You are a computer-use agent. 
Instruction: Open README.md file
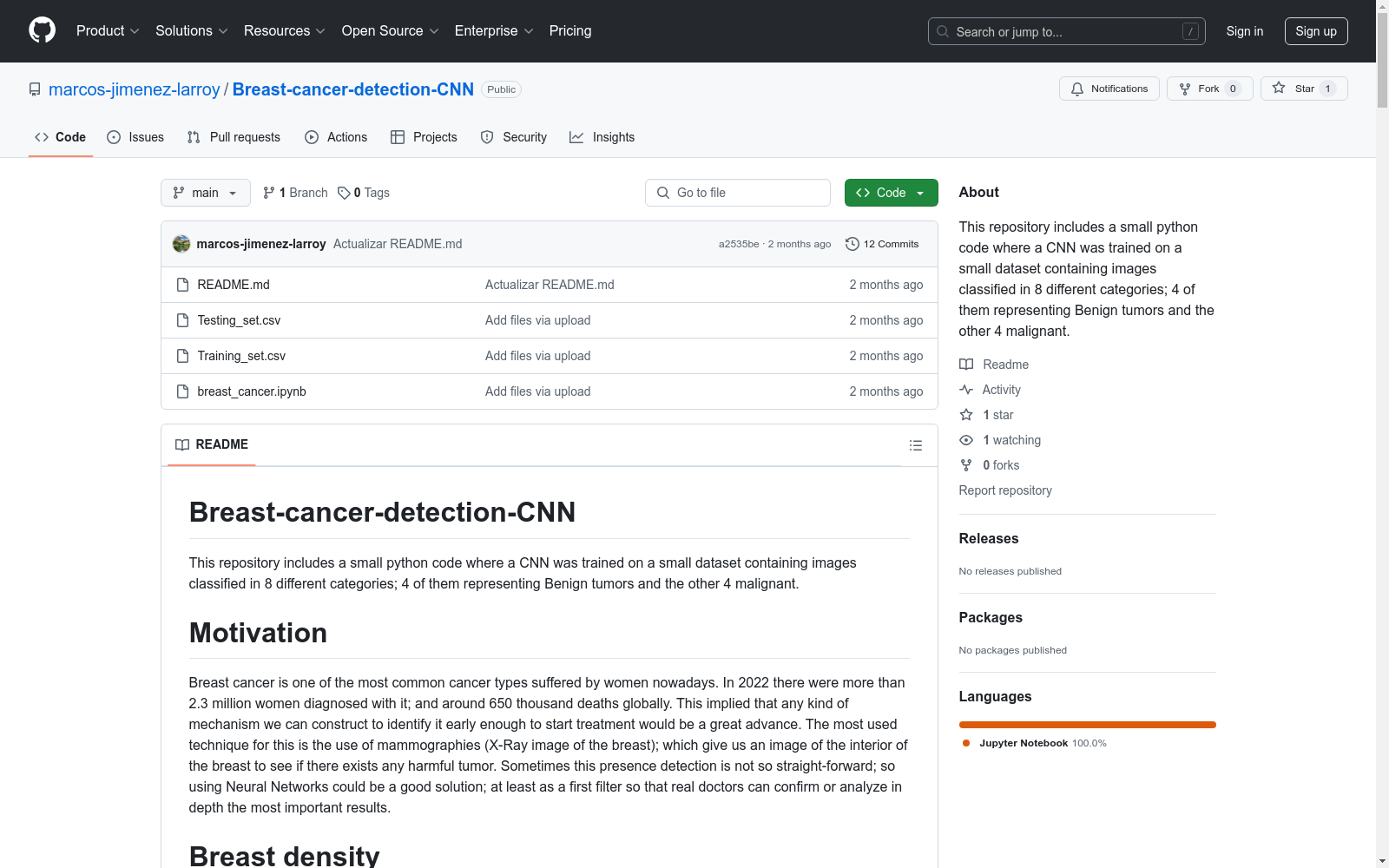pos(234,285)
